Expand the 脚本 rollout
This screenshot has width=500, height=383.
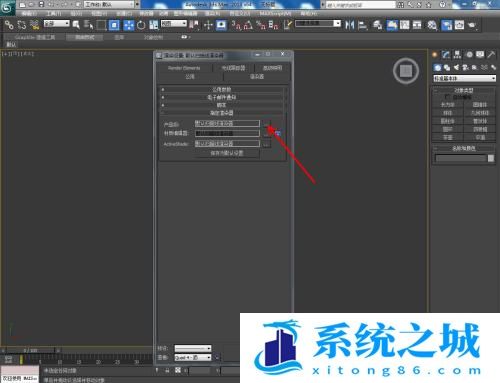click(x=222, y=105)
